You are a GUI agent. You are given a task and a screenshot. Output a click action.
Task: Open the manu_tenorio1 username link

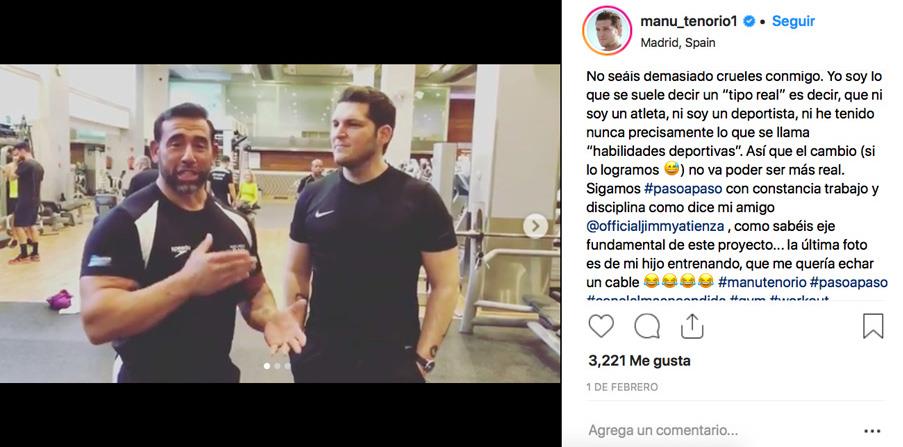point(690,21)
